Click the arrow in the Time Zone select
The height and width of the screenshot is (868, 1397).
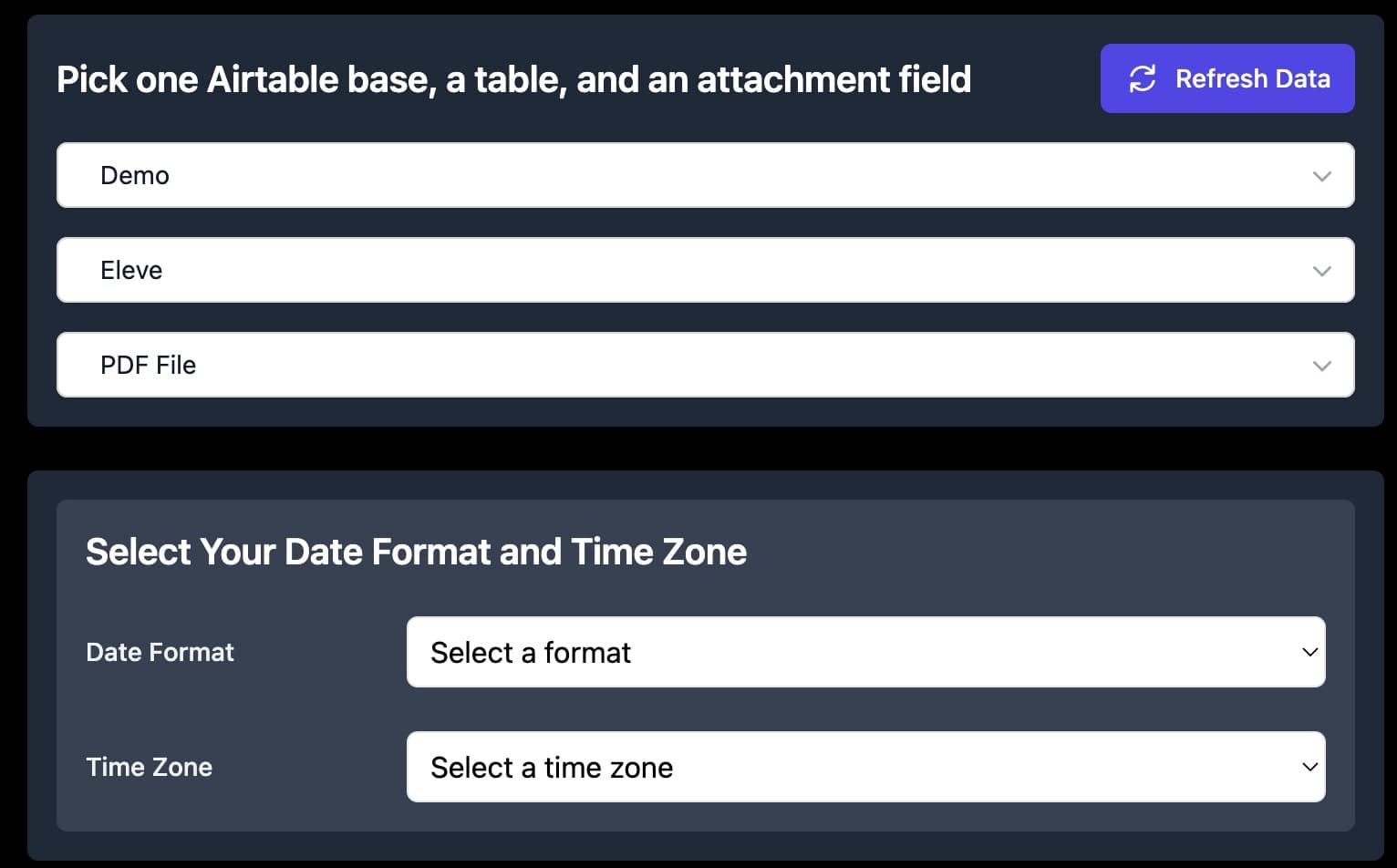(x=1309, y=768)
